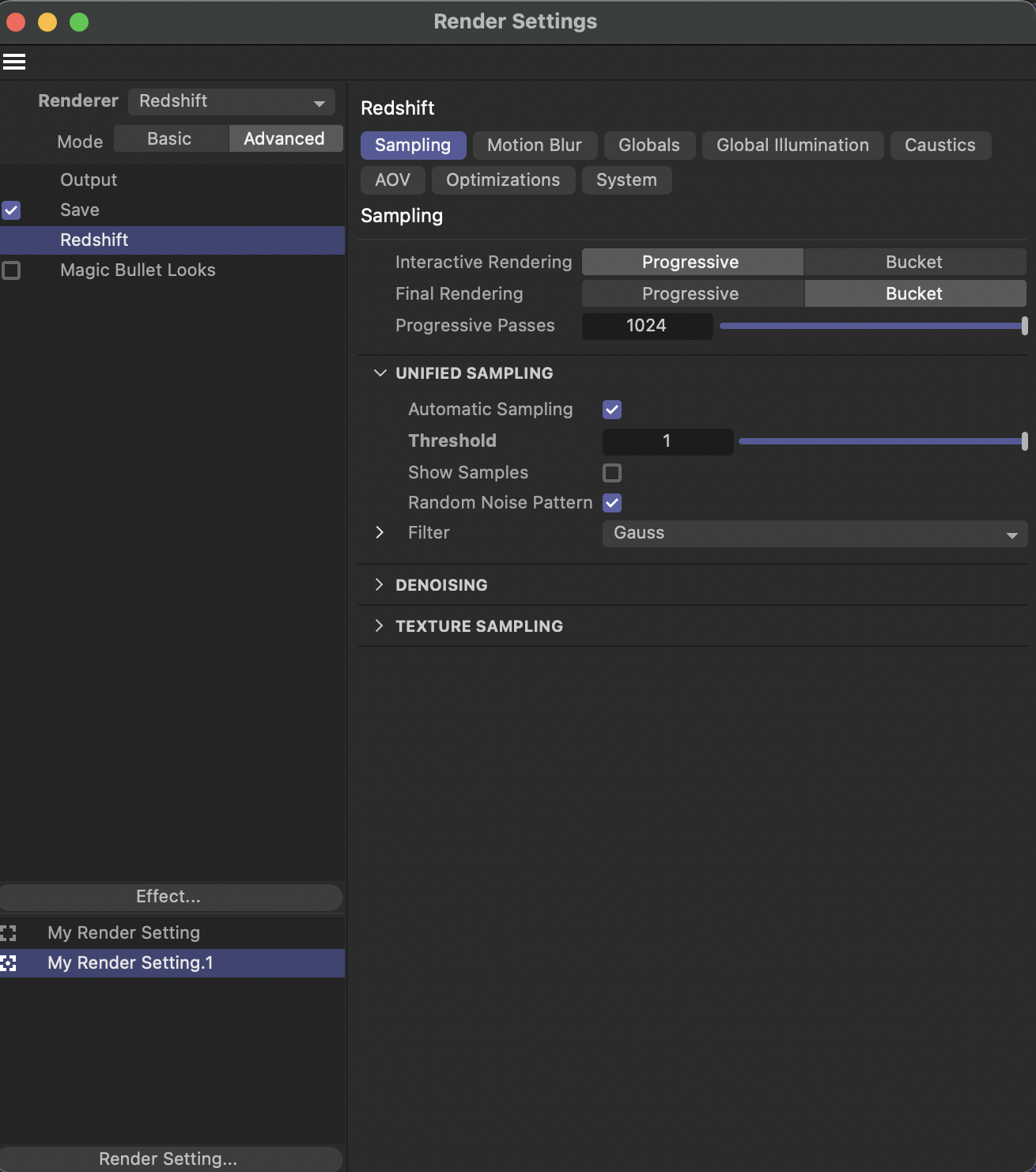Collapse the Unified Sampling section

[x=380, y=372]
